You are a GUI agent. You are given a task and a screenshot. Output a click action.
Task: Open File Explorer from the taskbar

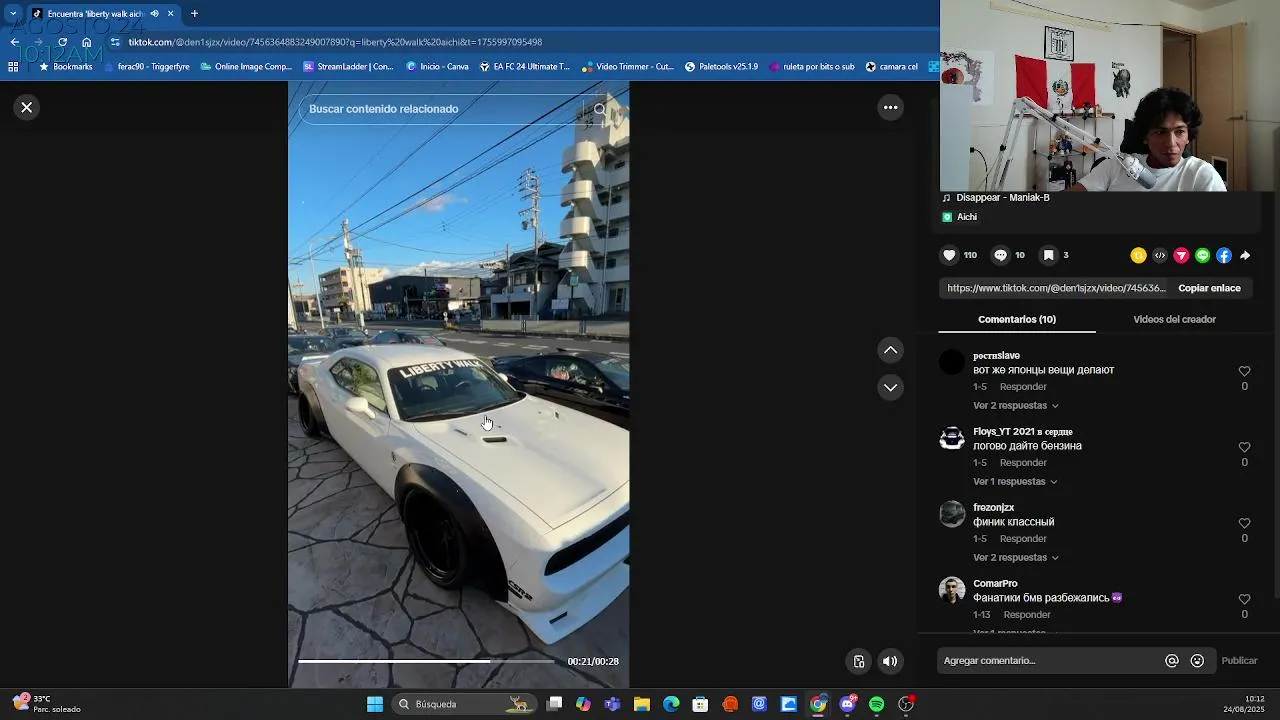[x=642, y=704]
